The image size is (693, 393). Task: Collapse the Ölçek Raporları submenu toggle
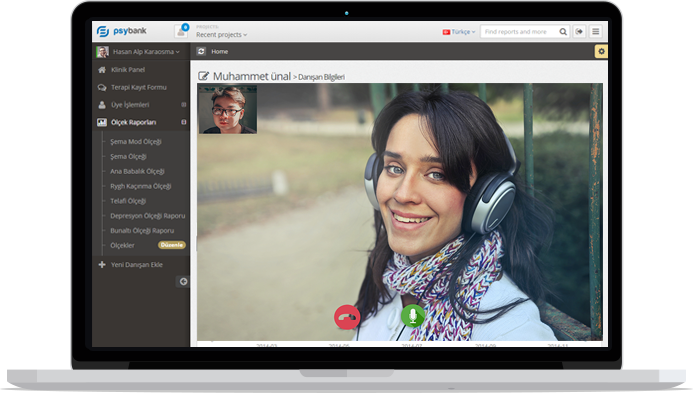tap(183, 122)
